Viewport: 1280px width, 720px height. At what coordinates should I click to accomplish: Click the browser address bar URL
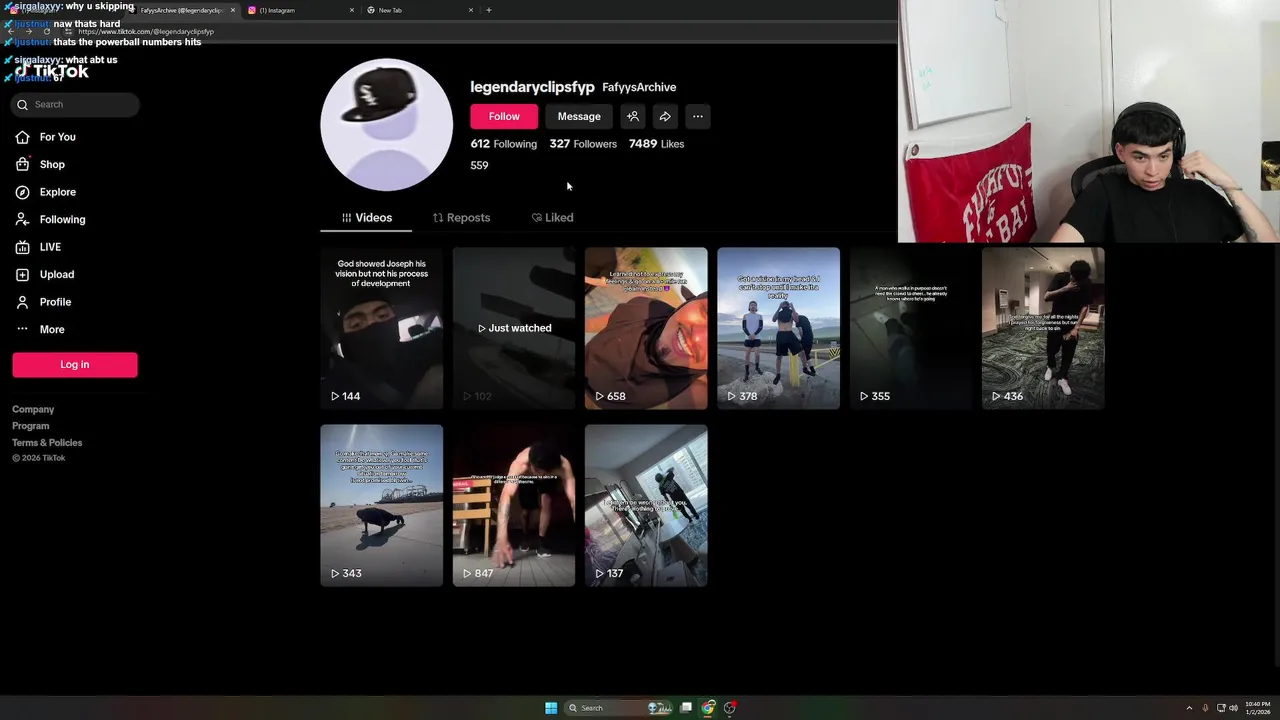point(146,31)
